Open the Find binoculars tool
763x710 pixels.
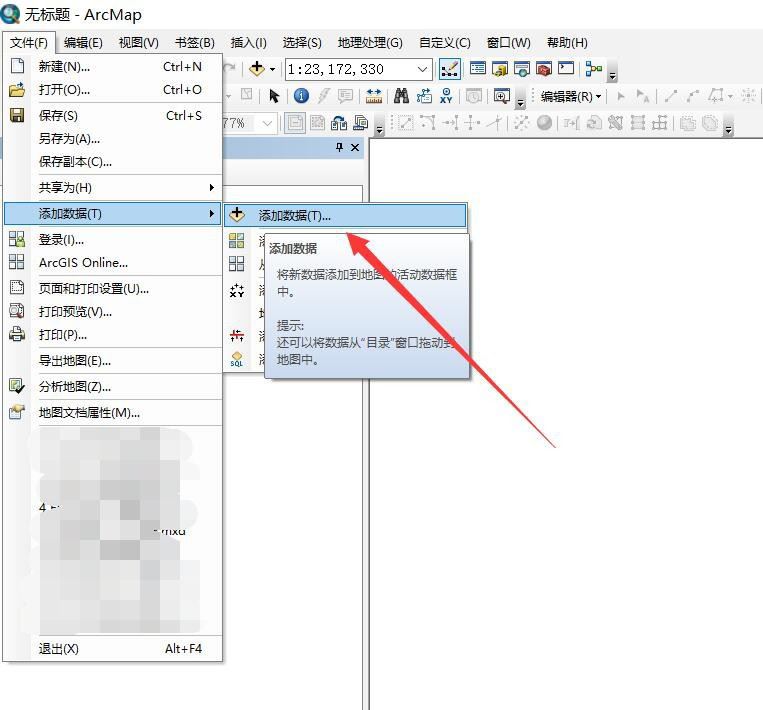coord(401,96)
